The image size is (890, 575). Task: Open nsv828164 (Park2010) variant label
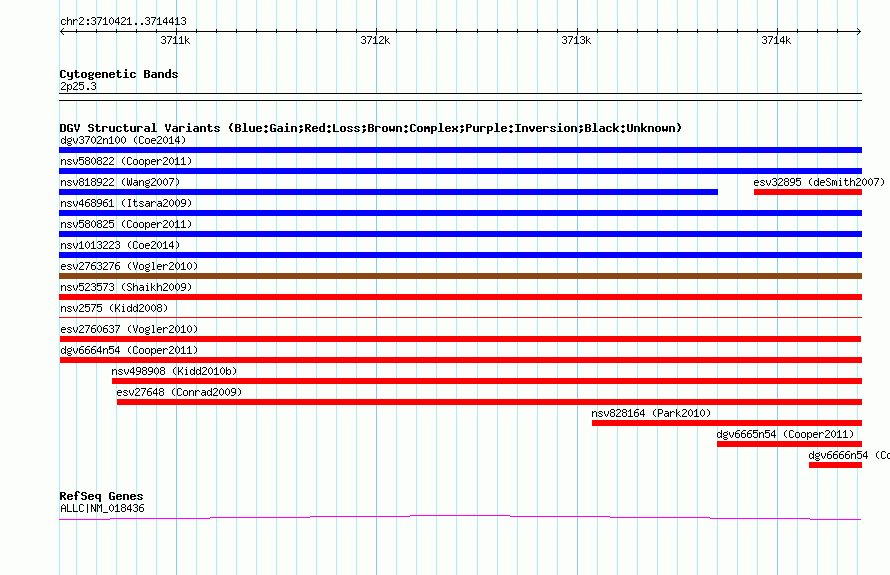click(651, 413)
